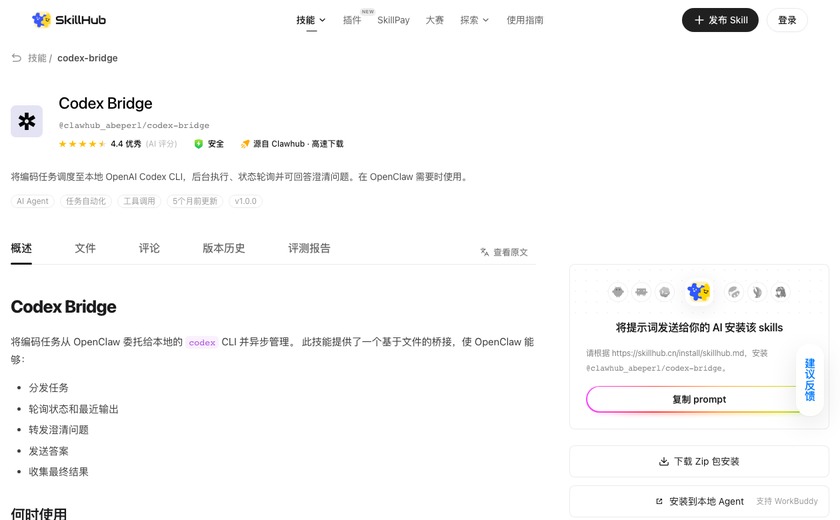Click the AI Agent tag
Screen dimensions: 840x520
(32, 201)
